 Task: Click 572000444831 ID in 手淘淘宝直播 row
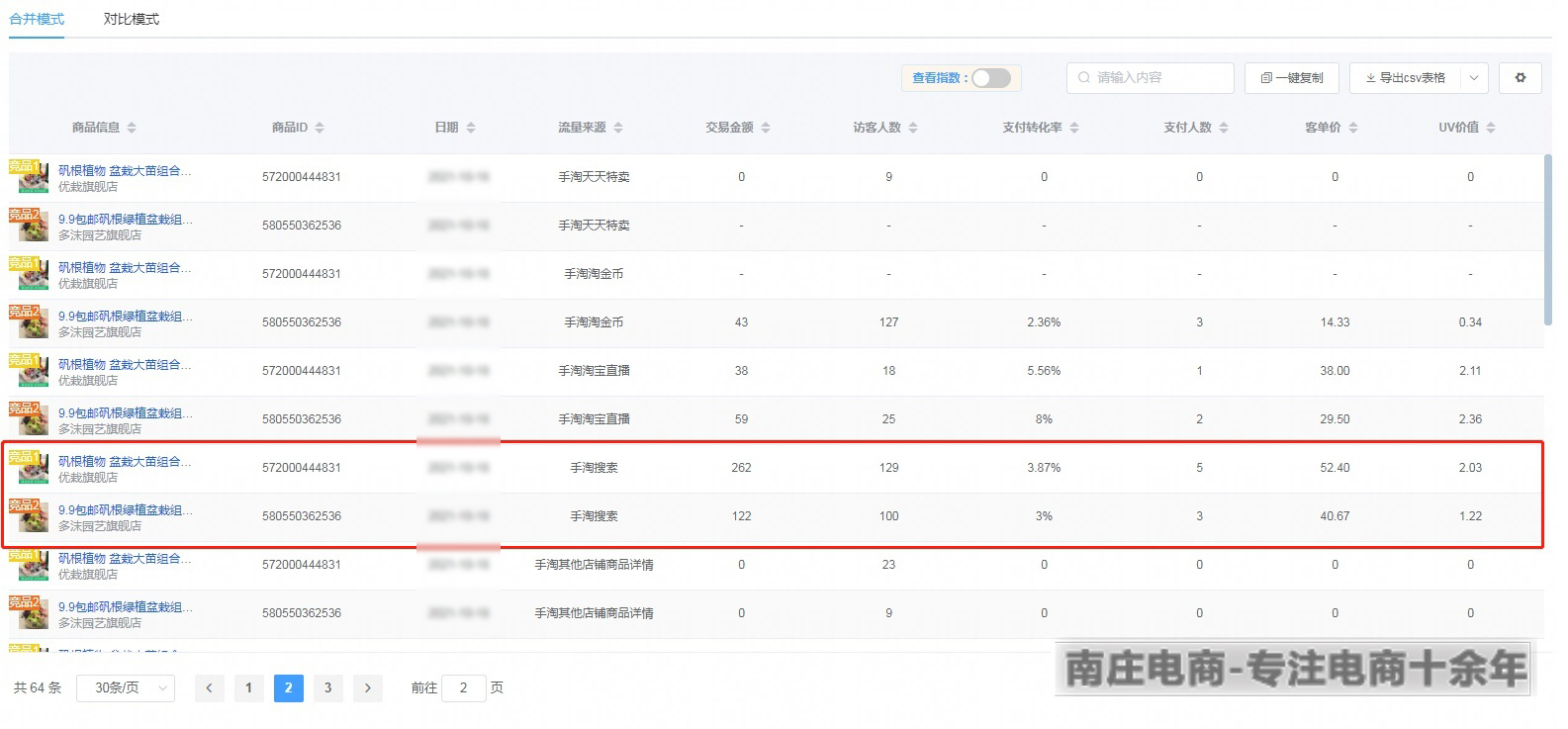tap(302, 371)
